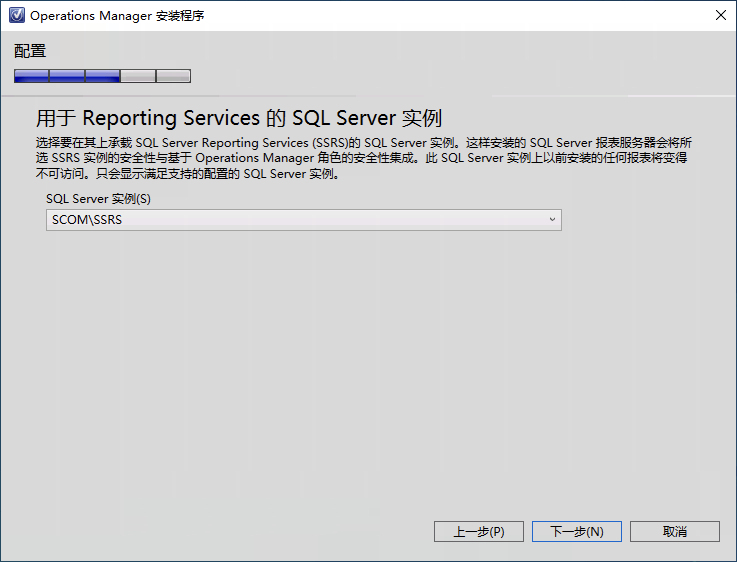Click the window title Operations Manager 安装程序
Viewport: 737px width, 562px height.
point(117,16)
